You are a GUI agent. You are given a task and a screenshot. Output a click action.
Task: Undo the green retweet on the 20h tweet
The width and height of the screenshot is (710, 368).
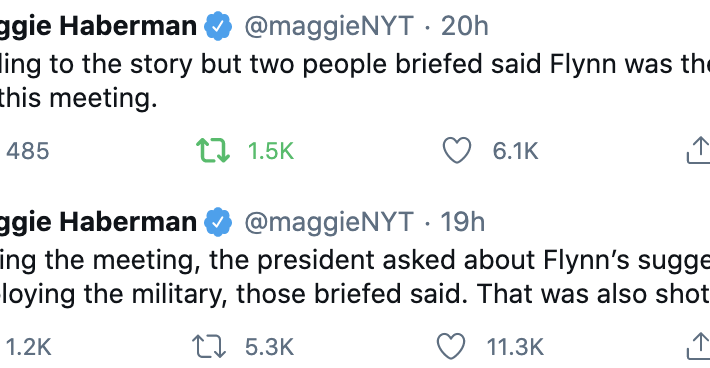pyautogui.click(x=213, y=151)
